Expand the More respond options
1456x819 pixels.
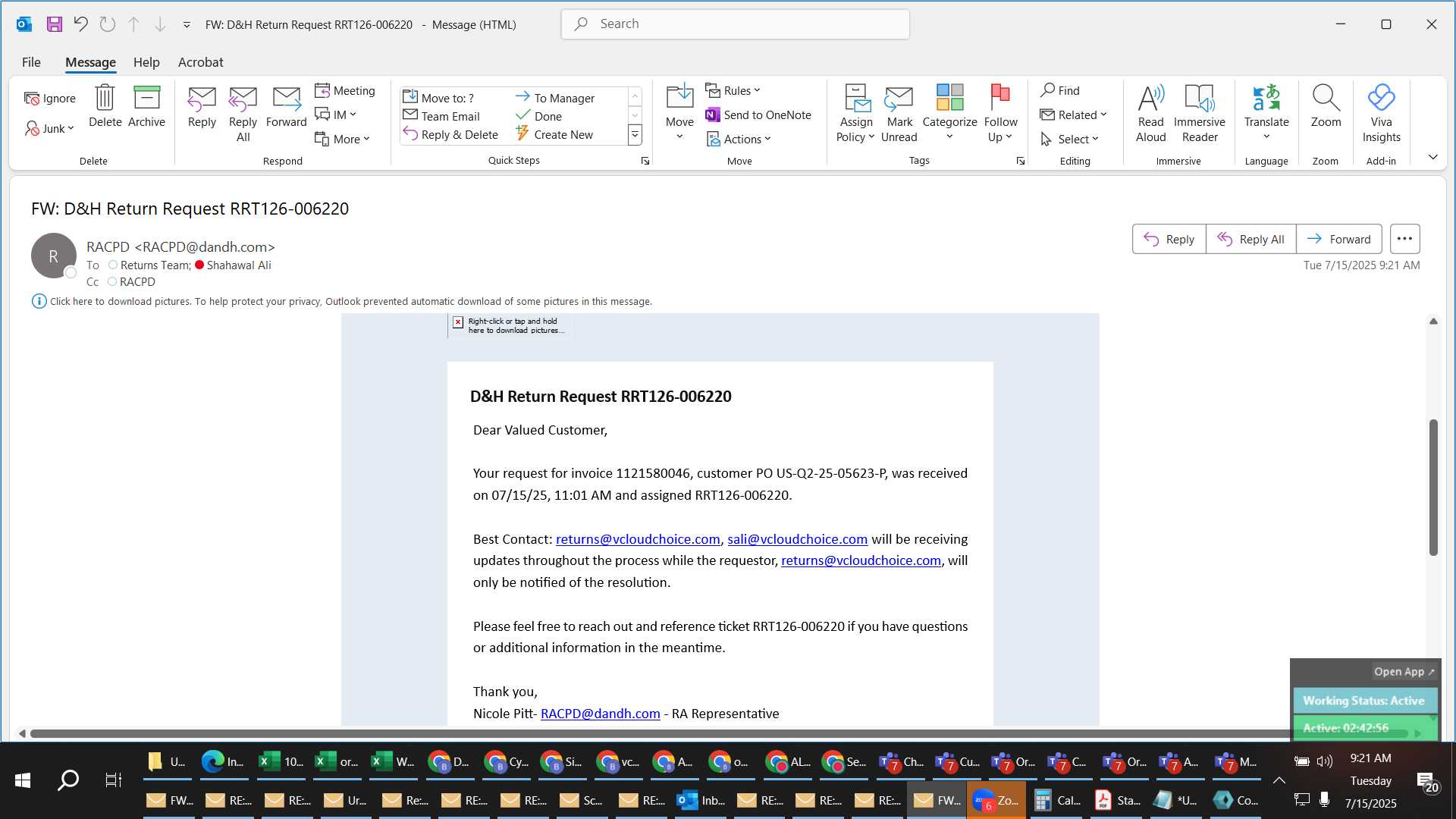pyautogui.click(x=342, y=139)
